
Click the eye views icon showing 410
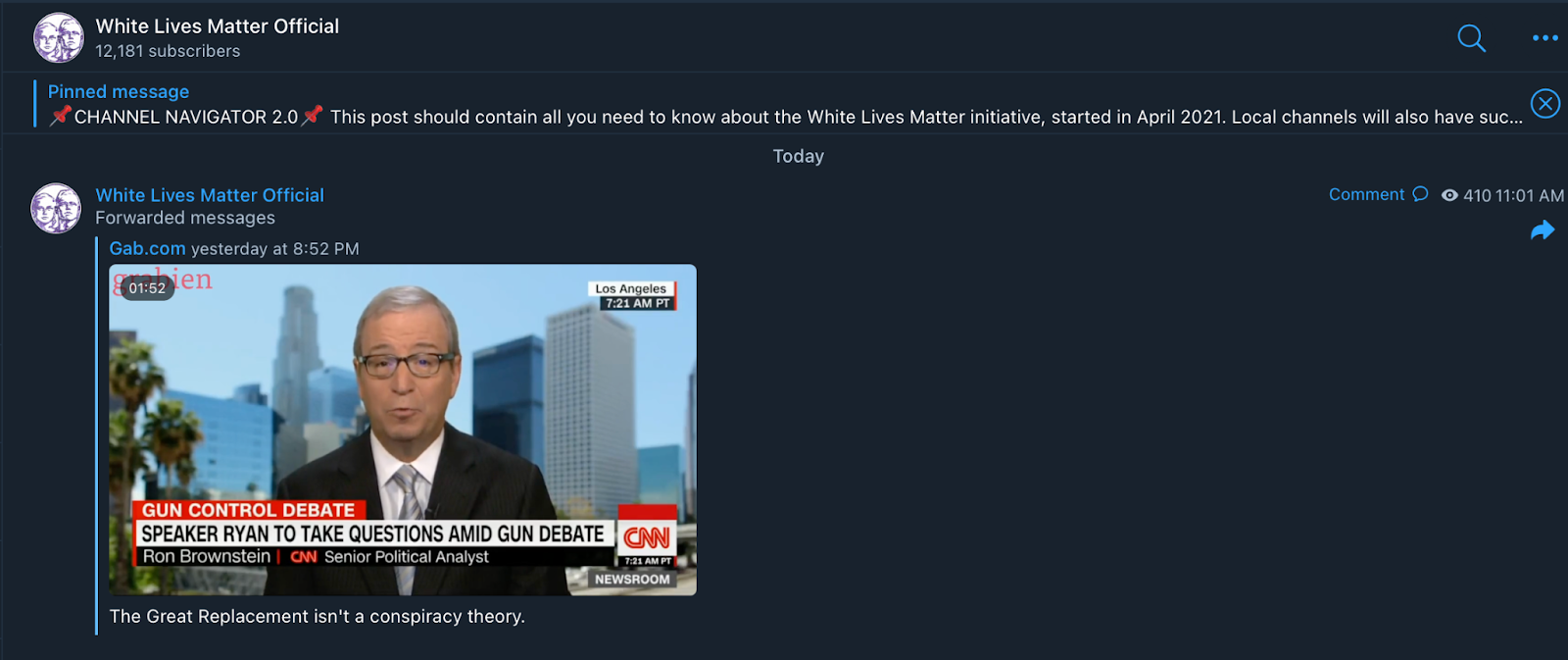1449,195
